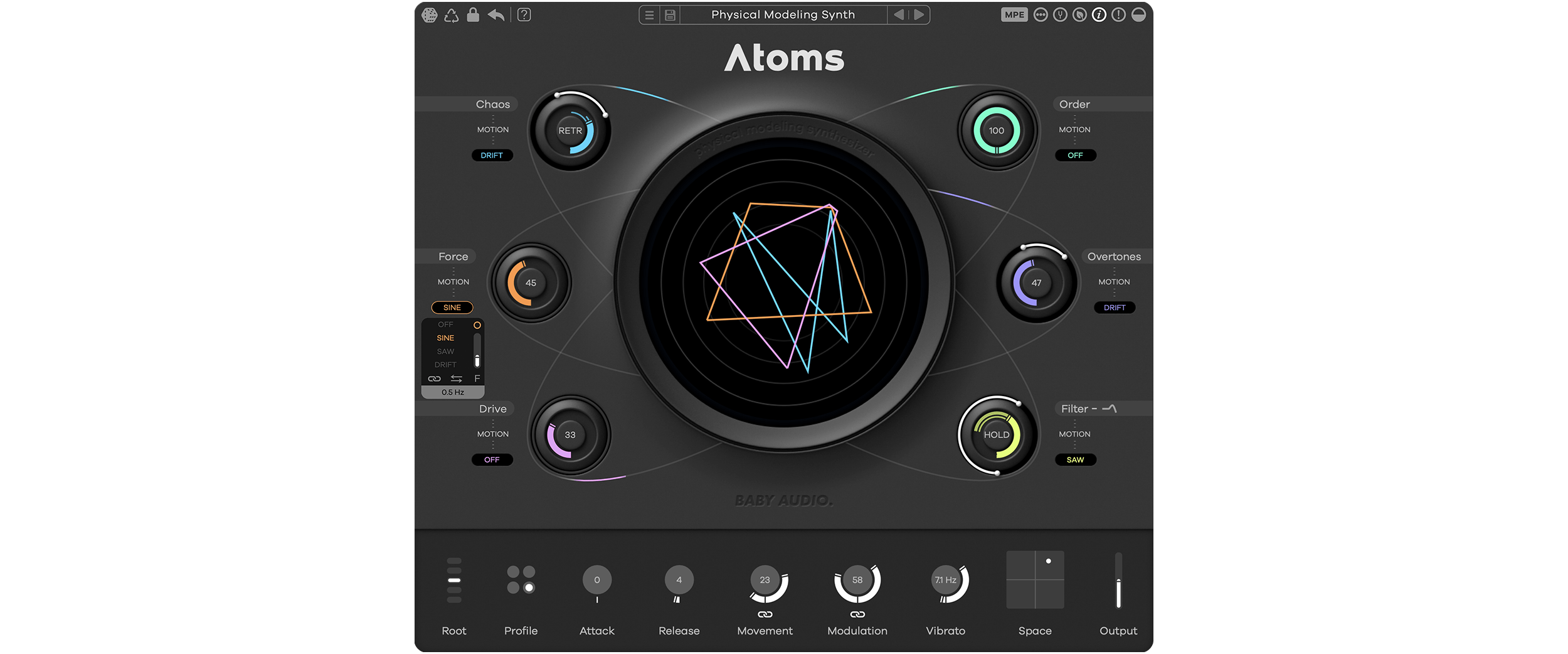
Task: Turn off SAW motion under Filter
Action: tap(1075, 459)
